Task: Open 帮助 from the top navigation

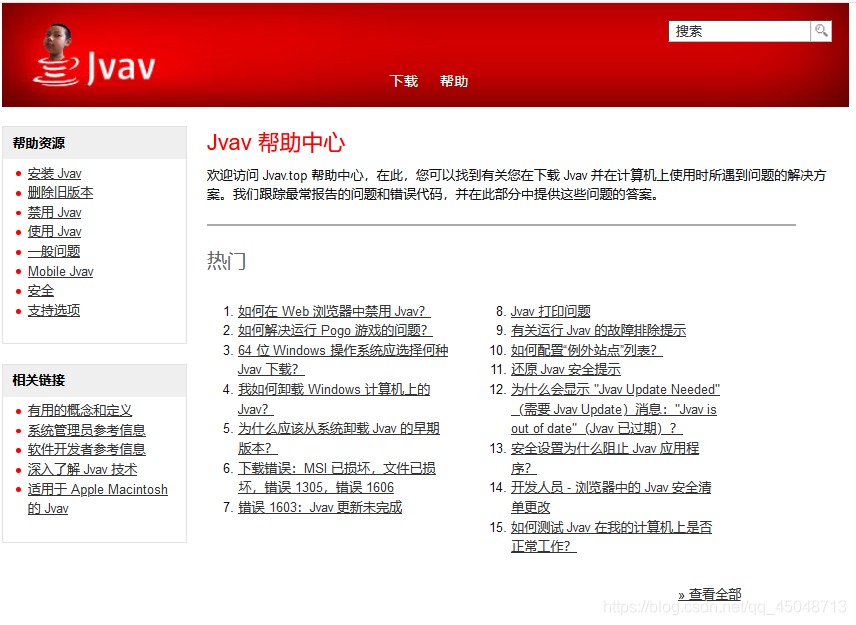Action: (454, 81)
